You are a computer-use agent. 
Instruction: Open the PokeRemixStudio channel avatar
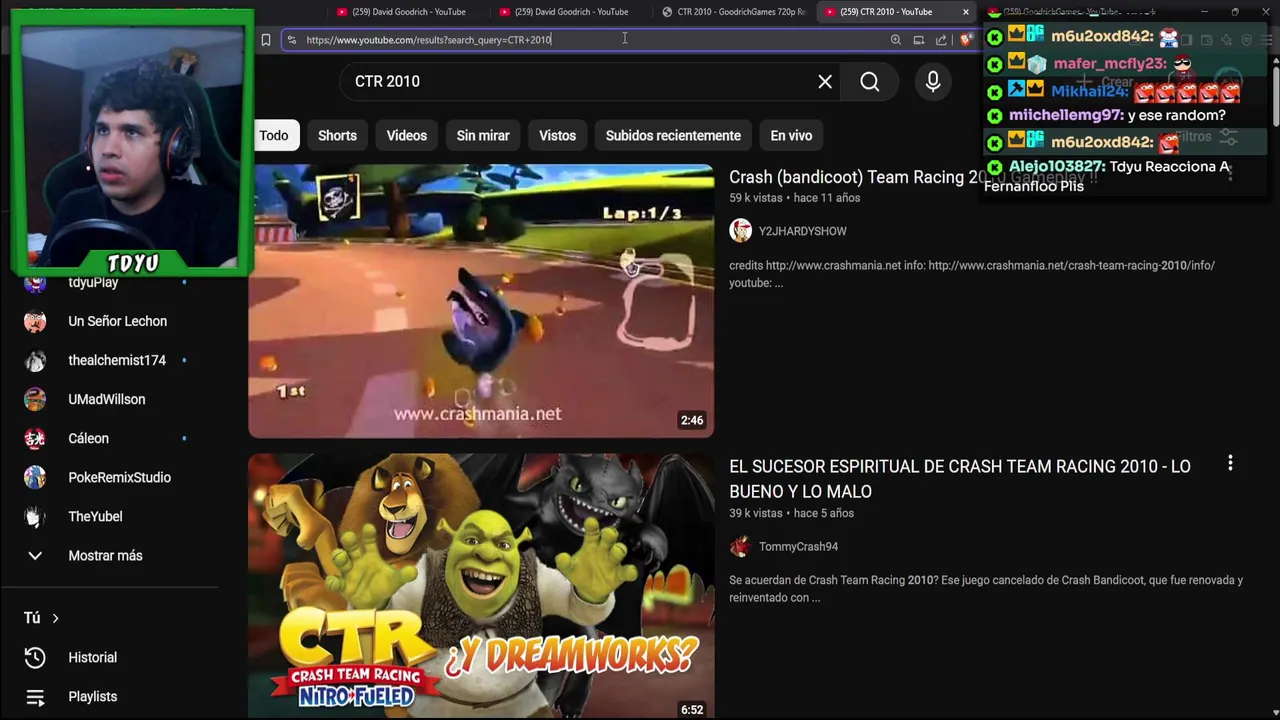point(35,477)
